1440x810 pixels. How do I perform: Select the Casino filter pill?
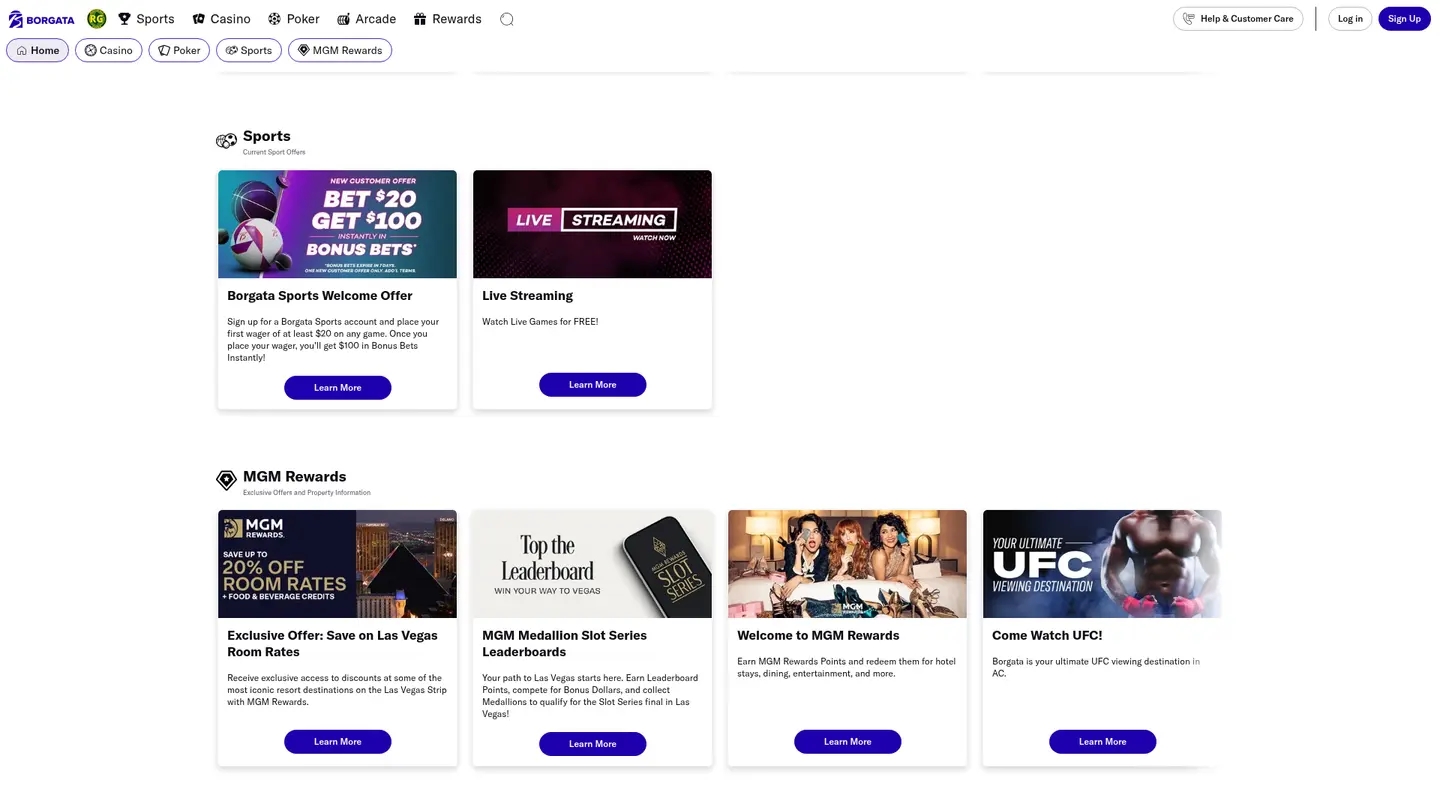tap(108, 50)
